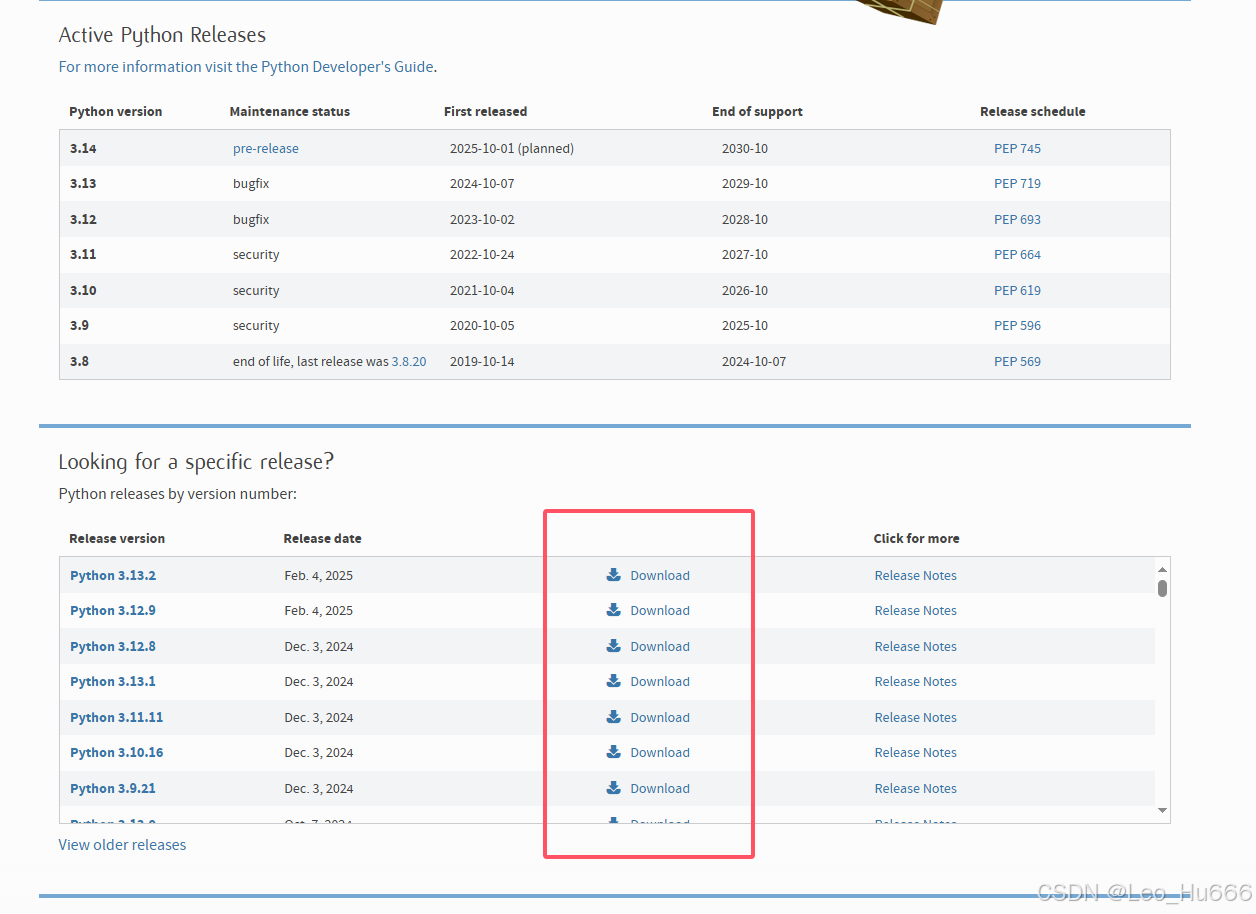
Task: Click download icon in Python 3.13.1 row
Action: click(x=614, y=681)
